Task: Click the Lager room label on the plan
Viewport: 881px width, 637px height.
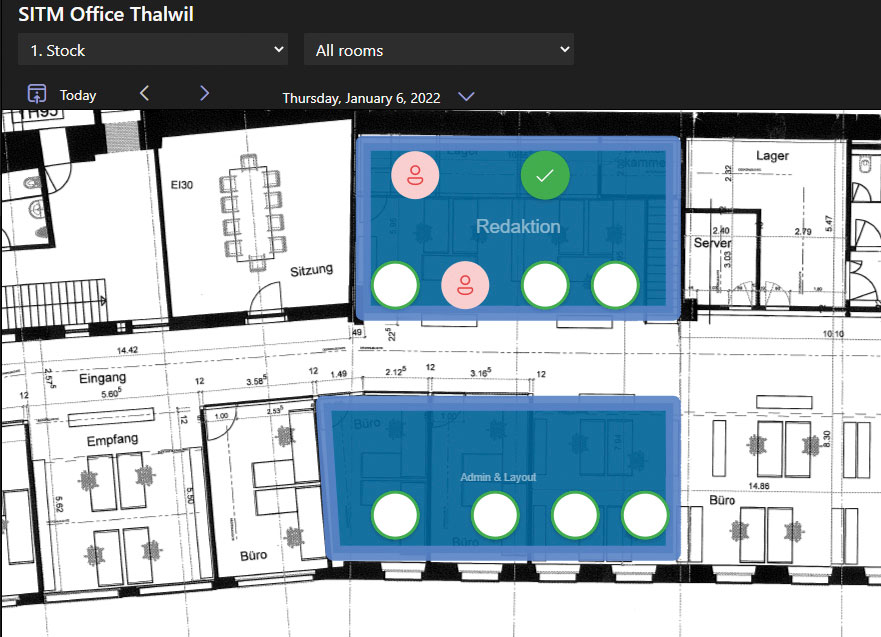Action: (x=772, y=156)
